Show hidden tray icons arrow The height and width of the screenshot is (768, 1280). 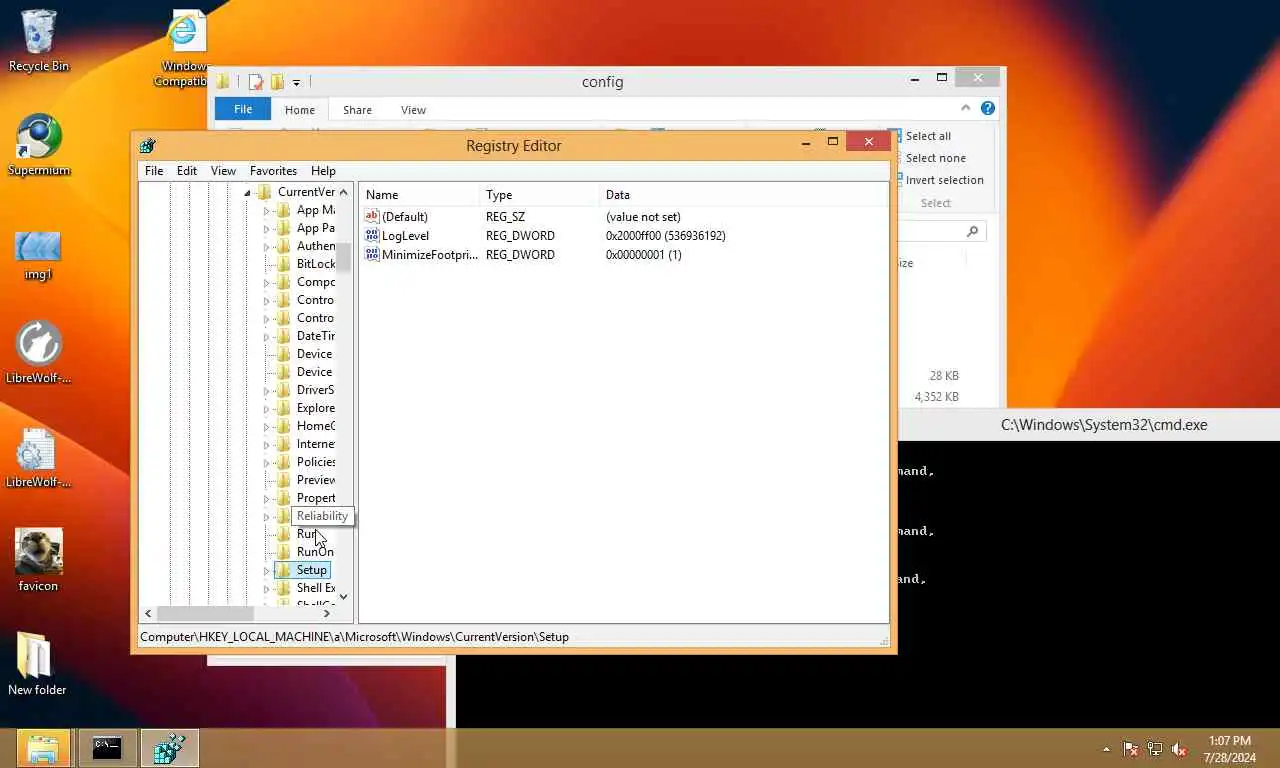1106,749
